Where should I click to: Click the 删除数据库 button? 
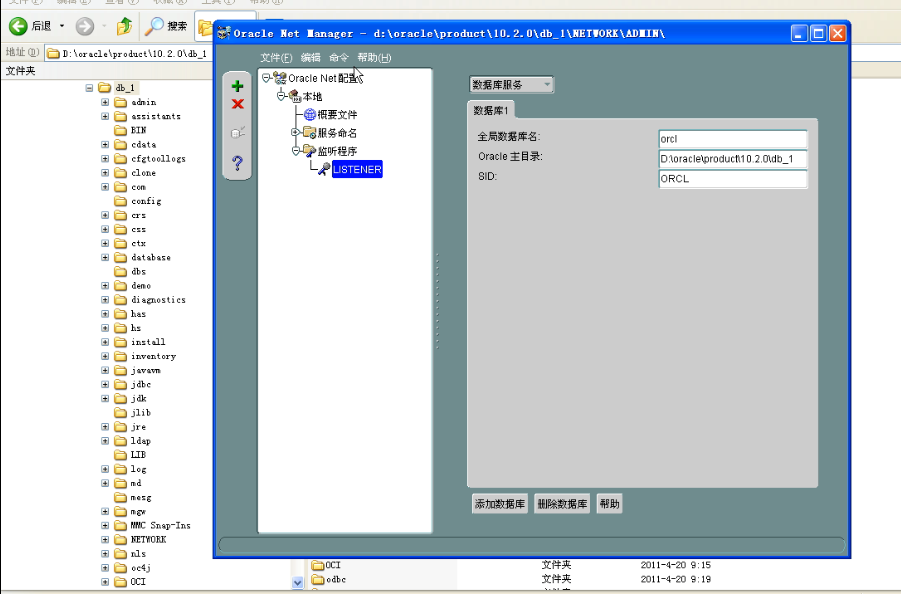pos(562,504)
